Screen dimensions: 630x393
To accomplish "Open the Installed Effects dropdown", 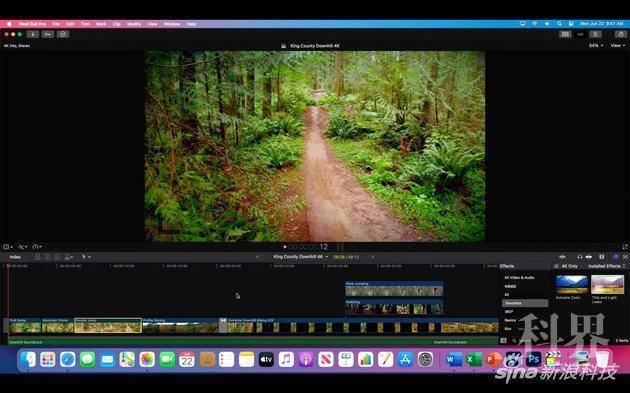I will [x=606, y=266].
